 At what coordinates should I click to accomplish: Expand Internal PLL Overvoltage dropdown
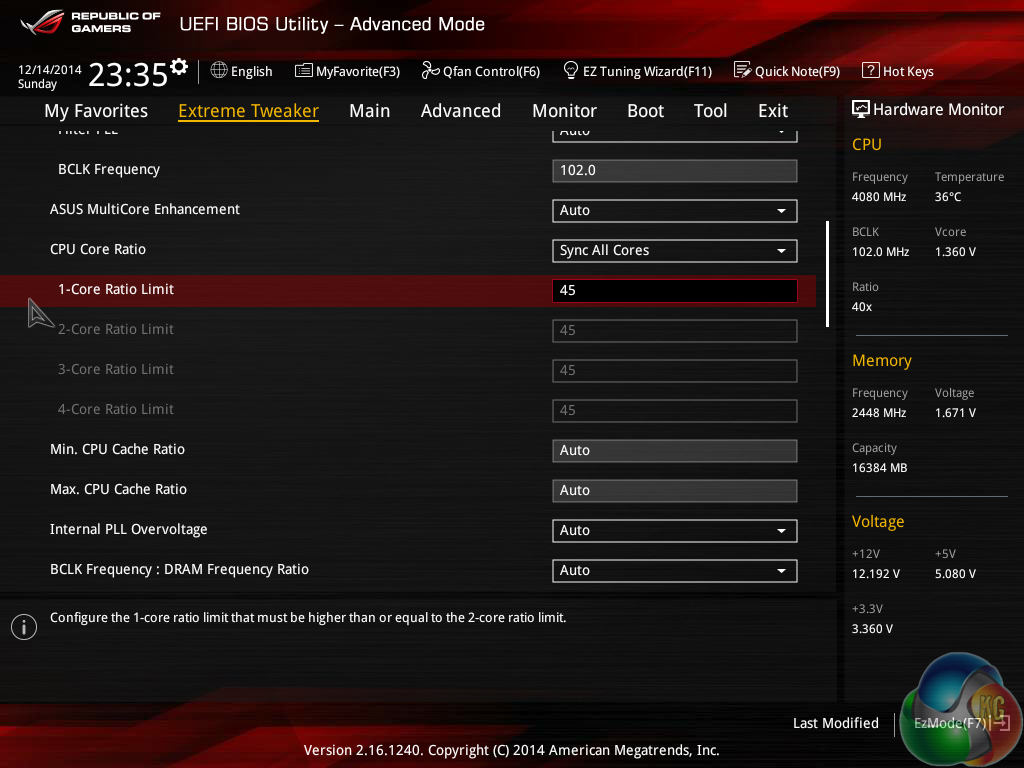[675, 530]
